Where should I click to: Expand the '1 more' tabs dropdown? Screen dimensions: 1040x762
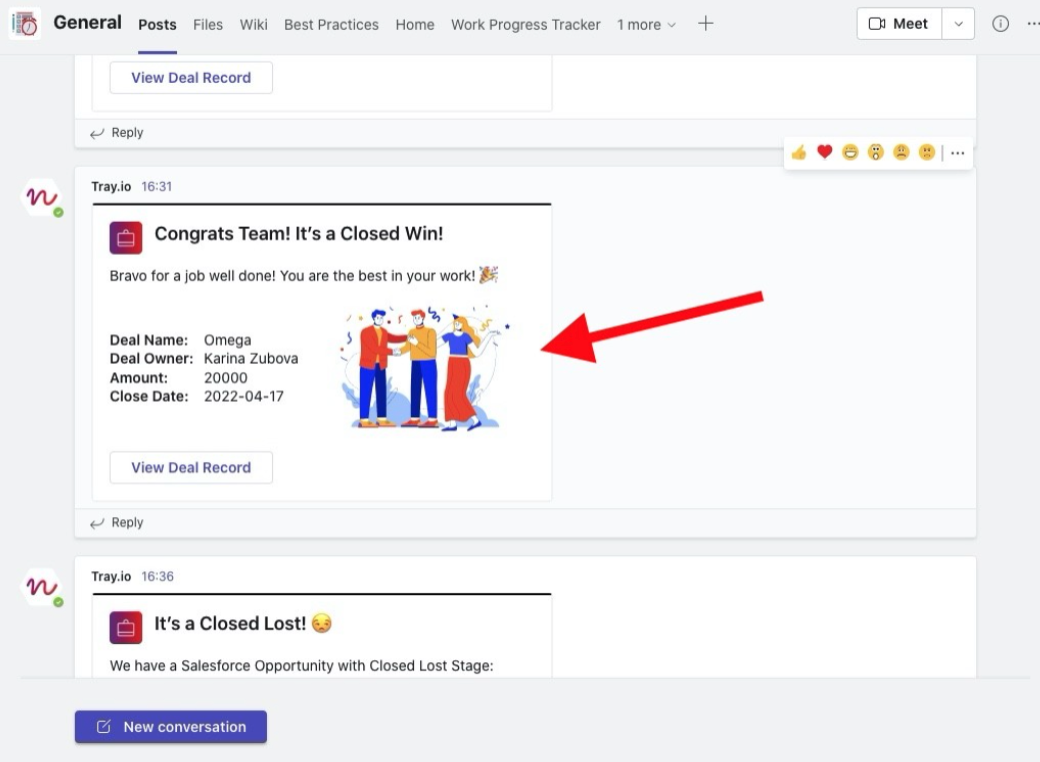(646, 25)
